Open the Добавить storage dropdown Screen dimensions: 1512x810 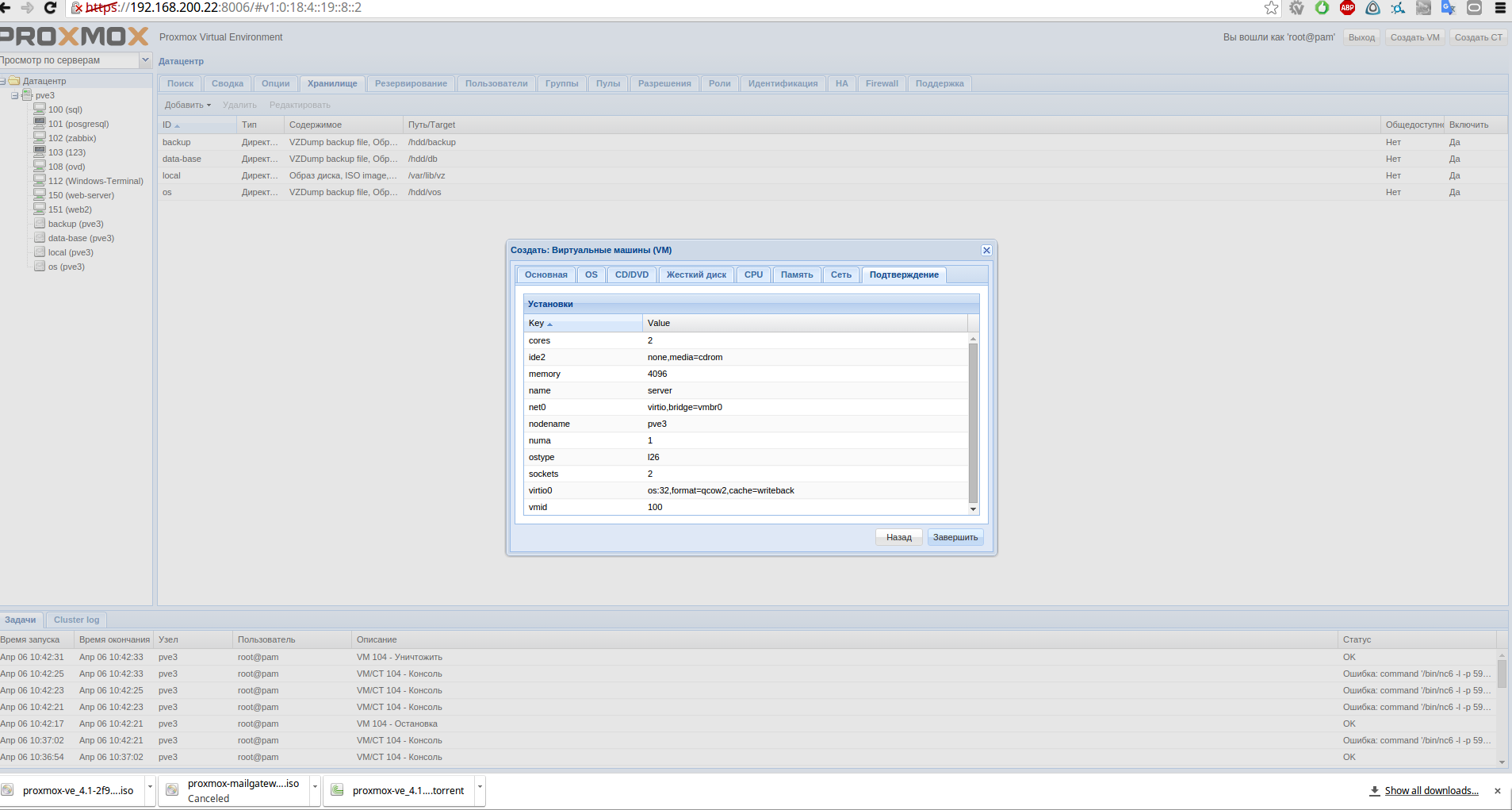(x=188, y=105)
